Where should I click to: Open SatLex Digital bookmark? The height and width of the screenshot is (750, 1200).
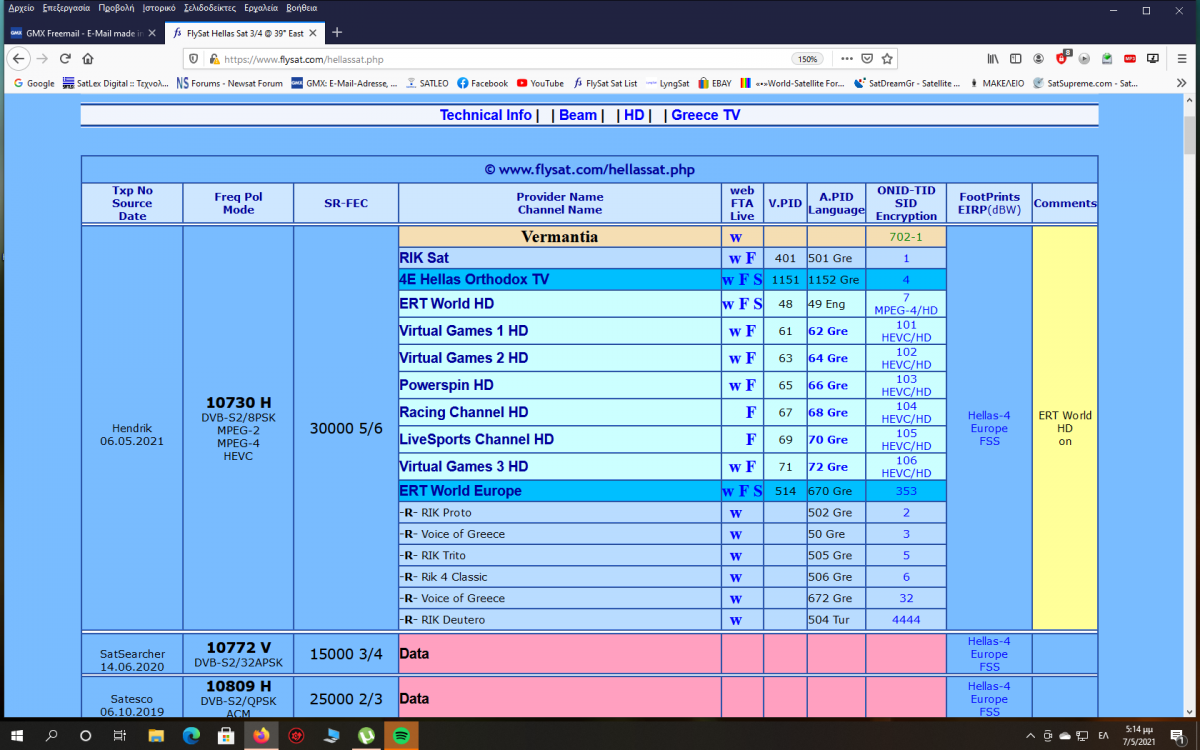116,83
